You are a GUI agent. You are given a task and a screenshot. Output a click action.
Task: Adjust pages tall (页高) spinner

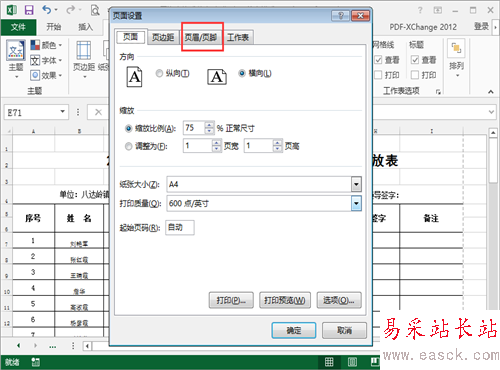277,146
